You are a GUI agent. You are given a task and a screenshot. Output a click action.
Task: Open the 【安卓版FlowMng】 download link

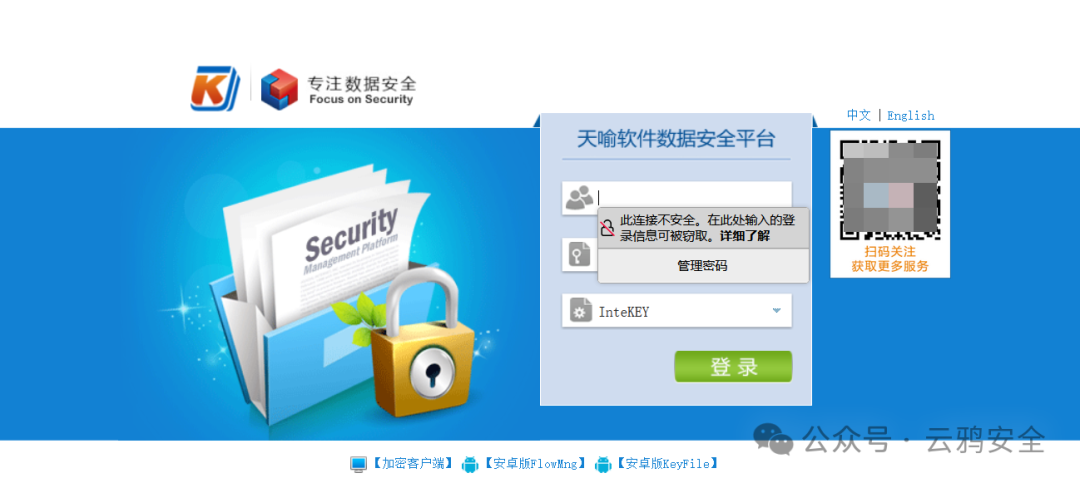(x=534, y=464)
